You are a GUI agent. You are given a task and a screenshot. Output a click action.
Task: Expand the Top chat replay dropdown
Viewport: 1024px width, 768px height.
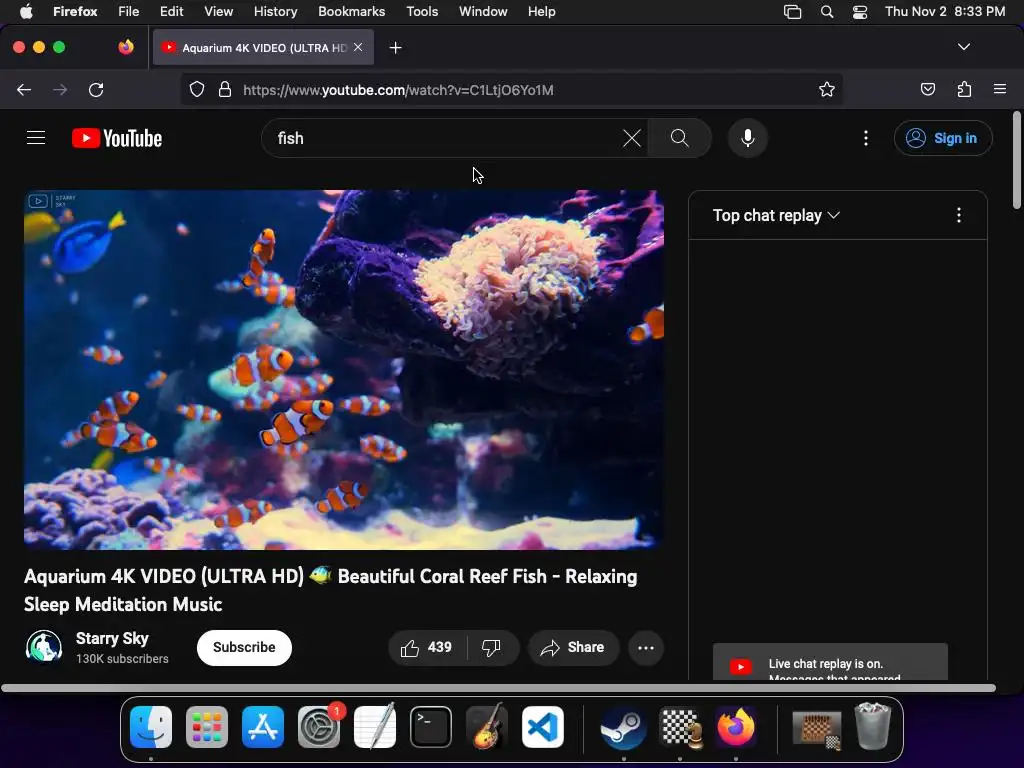click(776, 216)
